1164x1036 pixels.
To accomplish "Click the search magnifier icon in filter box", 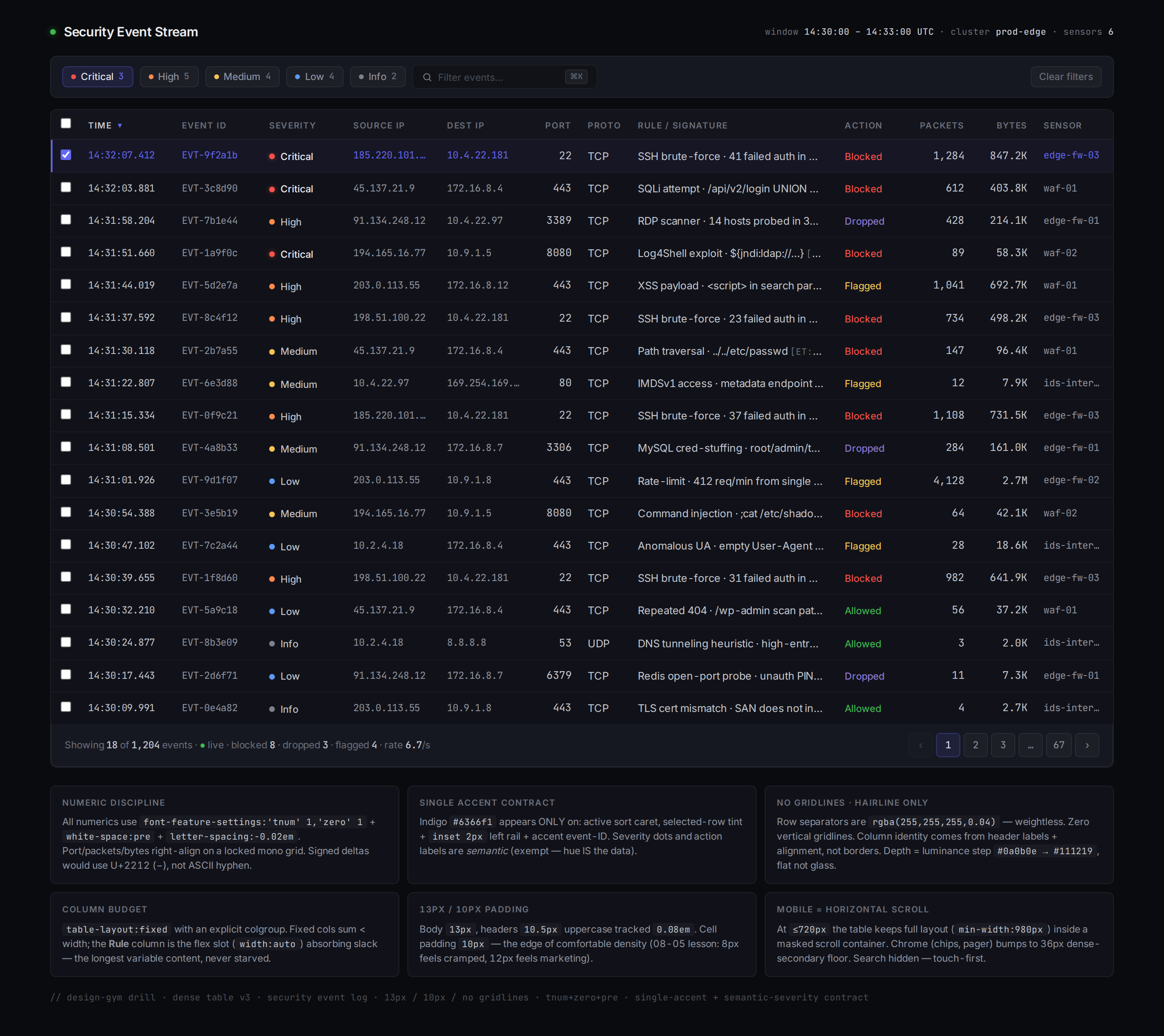I will pos(426,77).
